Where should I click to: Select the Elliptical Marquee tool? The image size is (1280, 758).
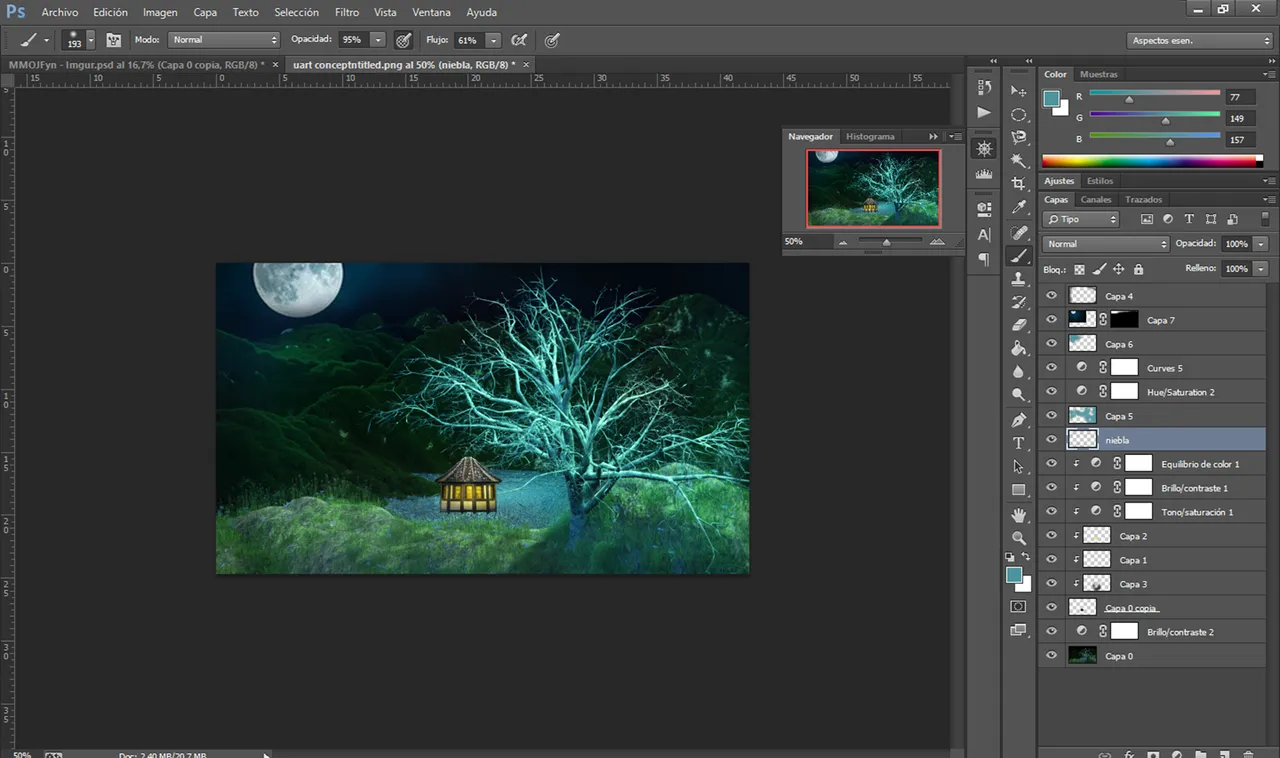(1018, 115)
